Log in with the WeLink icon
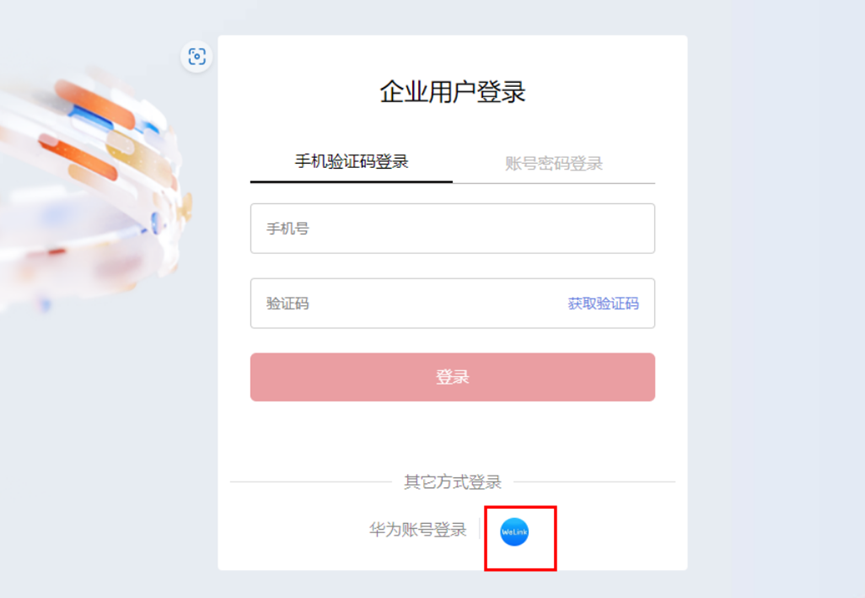Viewport: 865px width, 598px height. click(514, 532)
